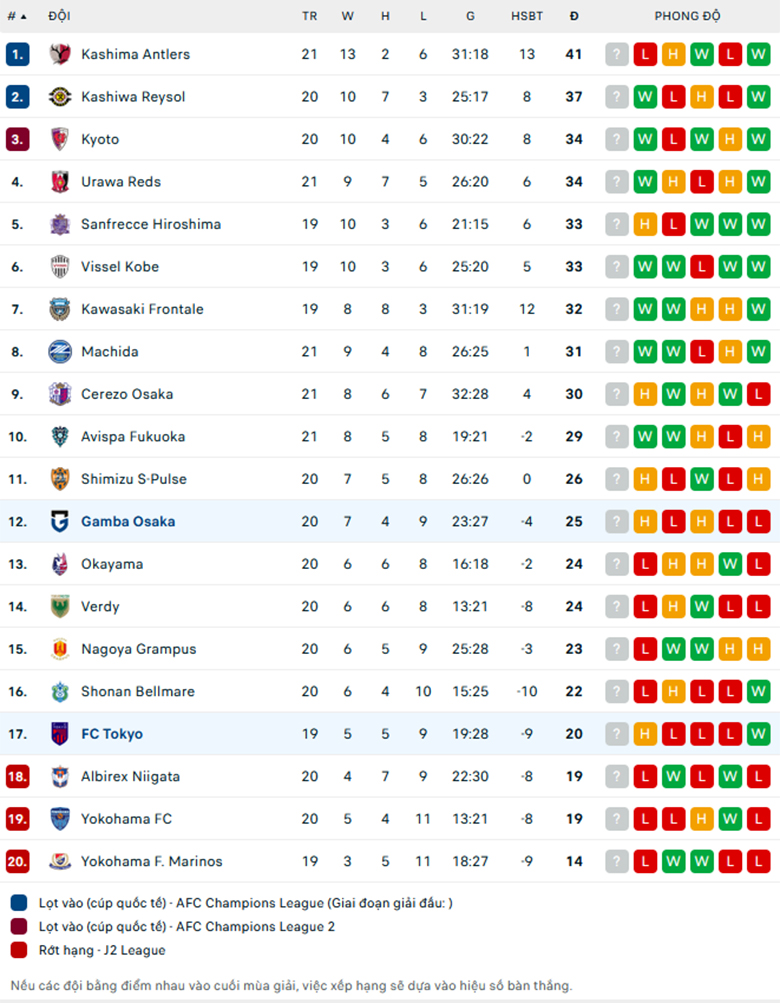This screenshot has width=780, height=1003.
Task: Open the Urawa Reds crest icon
Action: click(60, 182)
